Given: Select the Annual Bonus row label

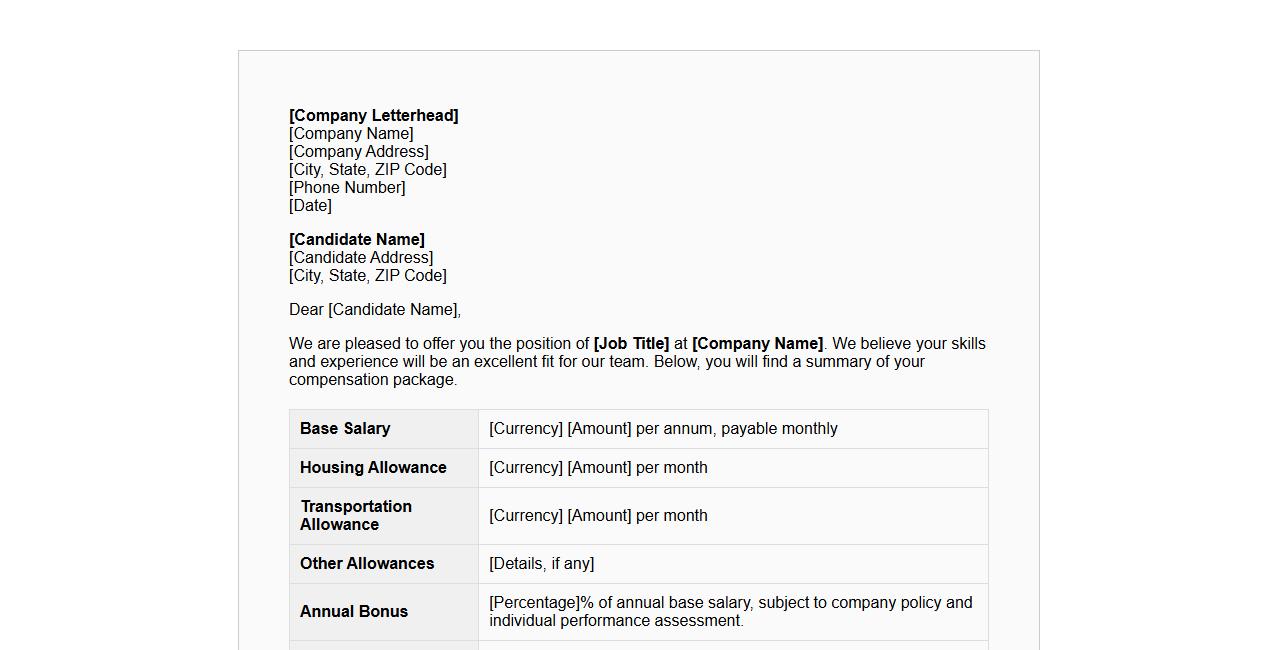Looking at the screenshot, I should [x=354, y=612].
